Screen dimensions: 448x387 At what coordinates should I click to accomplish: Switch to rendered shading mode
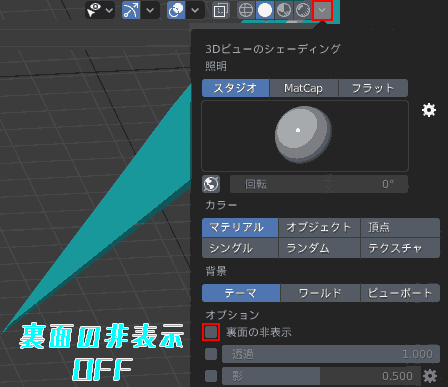click(303, 10)
